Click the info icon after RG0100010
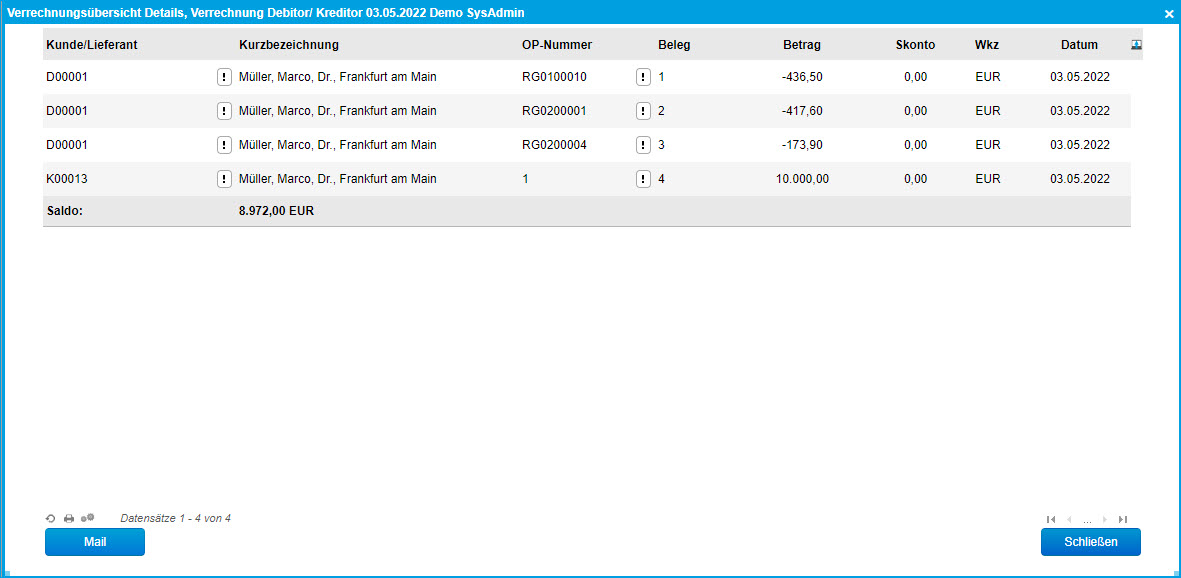This screenshot has width=1181, height=578. tap(643, 77)
